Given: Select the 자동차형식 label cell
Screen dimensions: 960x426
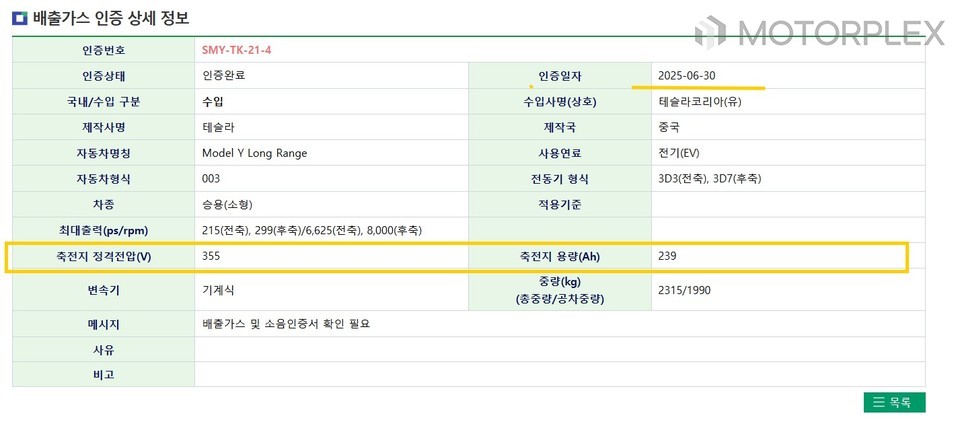Looking at the screenshot, I should pyautogui.click(x=103, y=179).
